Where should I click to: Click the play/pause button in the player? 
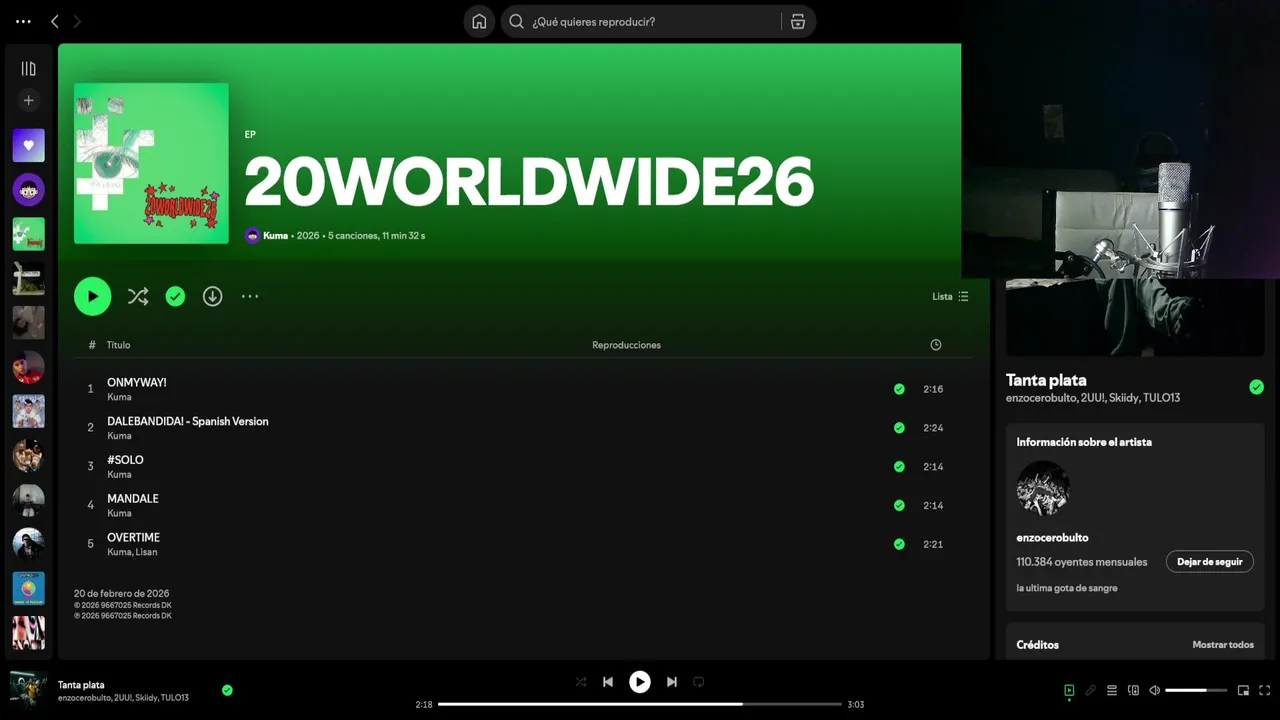640,682
